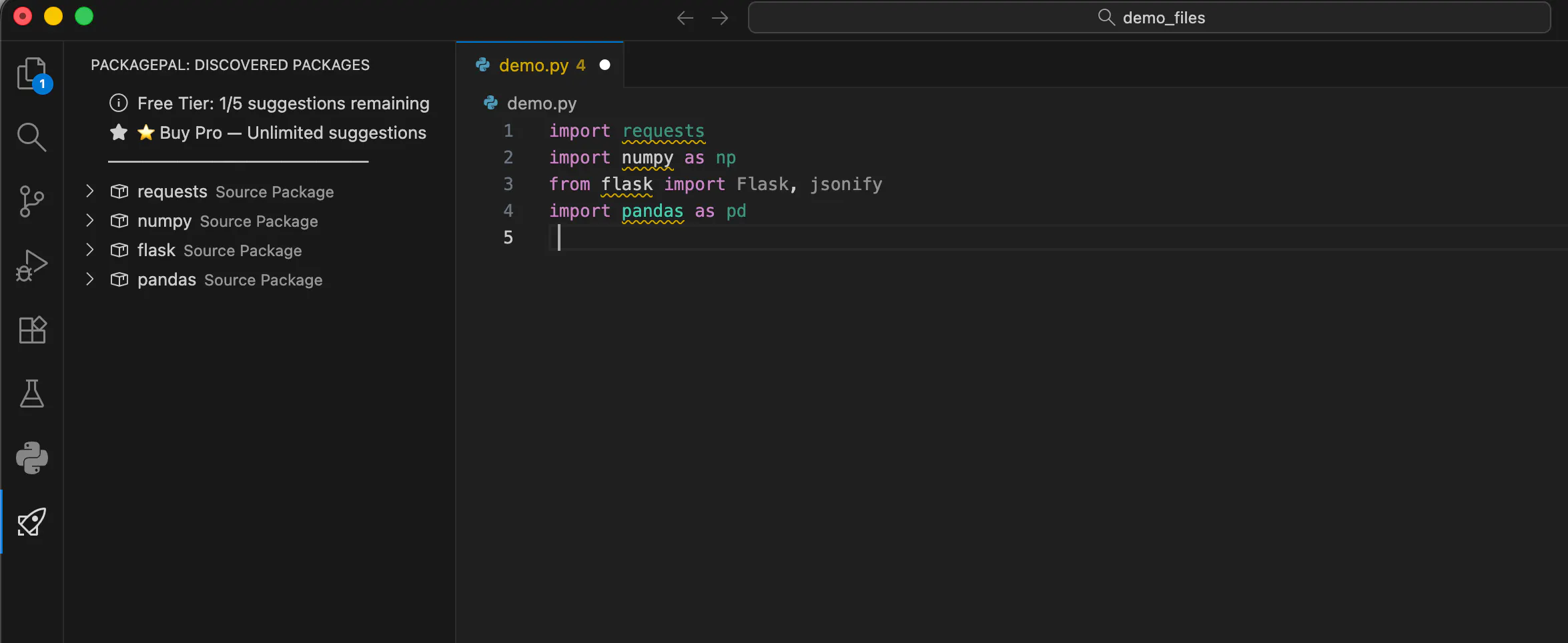Click Free Tier suggestions remaining text

284,103
